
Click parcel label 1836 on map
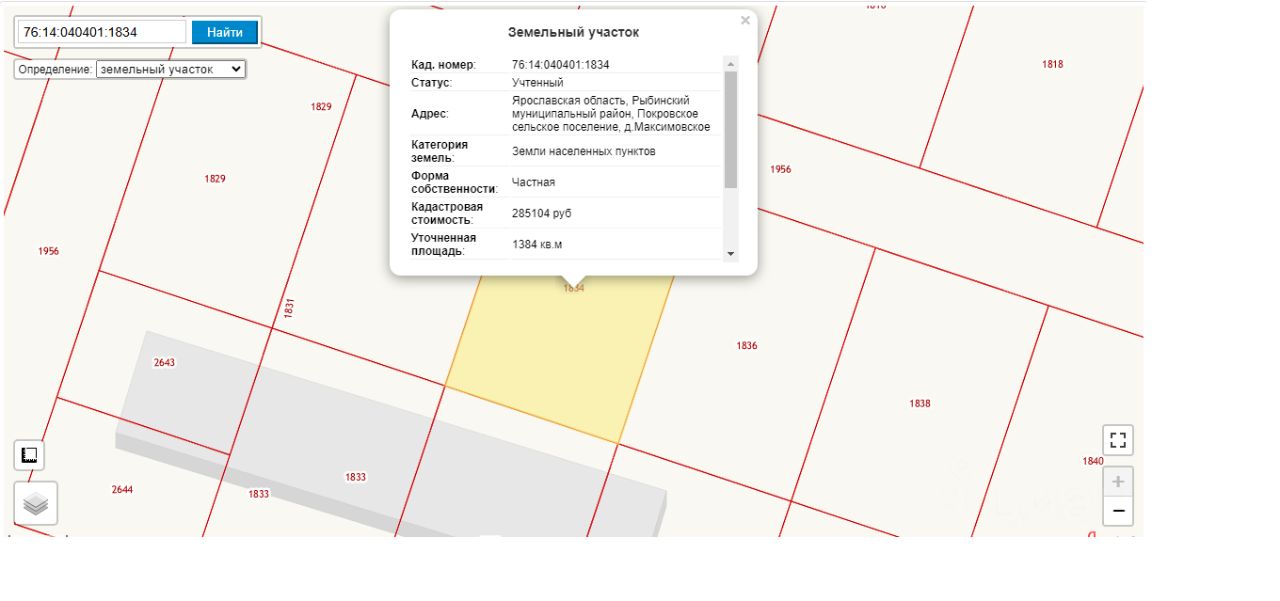pos(747,346)
